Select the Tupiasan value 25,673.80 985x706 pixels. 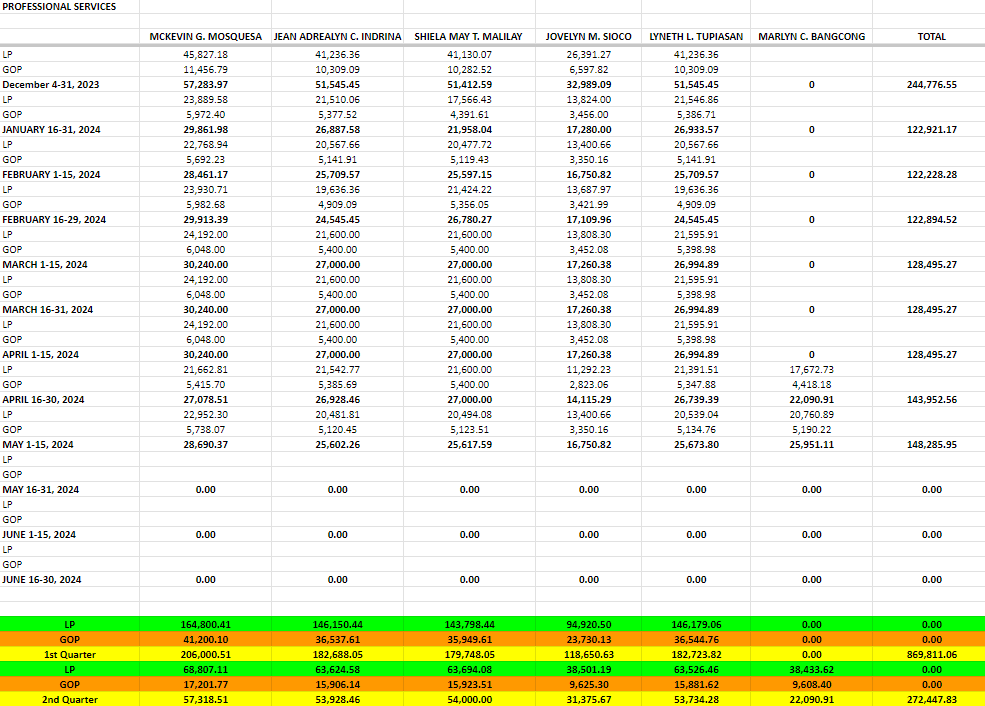point(696,445)
